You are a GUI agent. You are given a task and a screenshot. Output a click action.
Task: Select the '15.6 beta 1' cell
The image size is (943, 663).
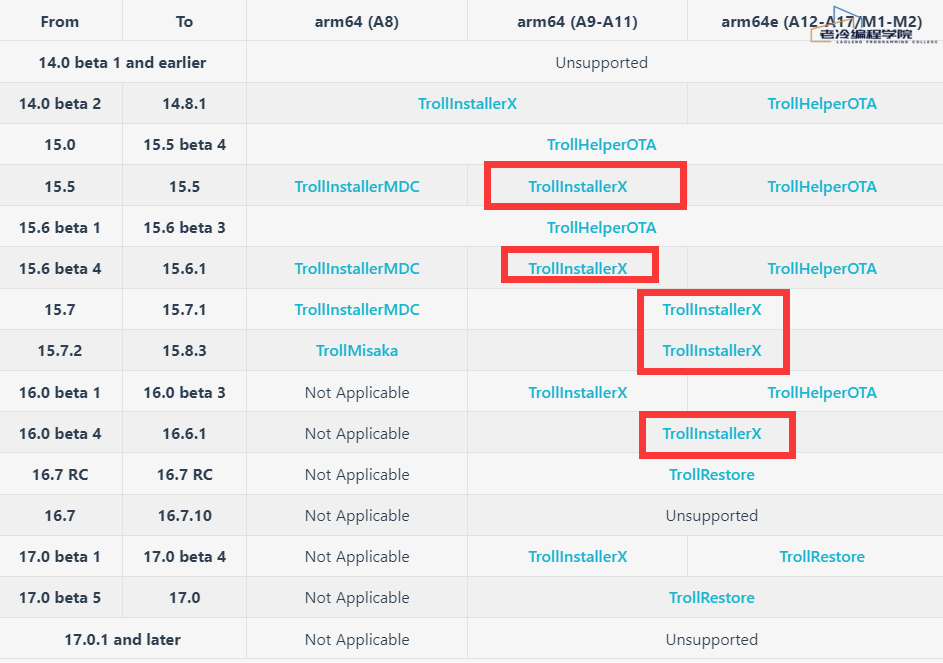(x=60, y=227)
